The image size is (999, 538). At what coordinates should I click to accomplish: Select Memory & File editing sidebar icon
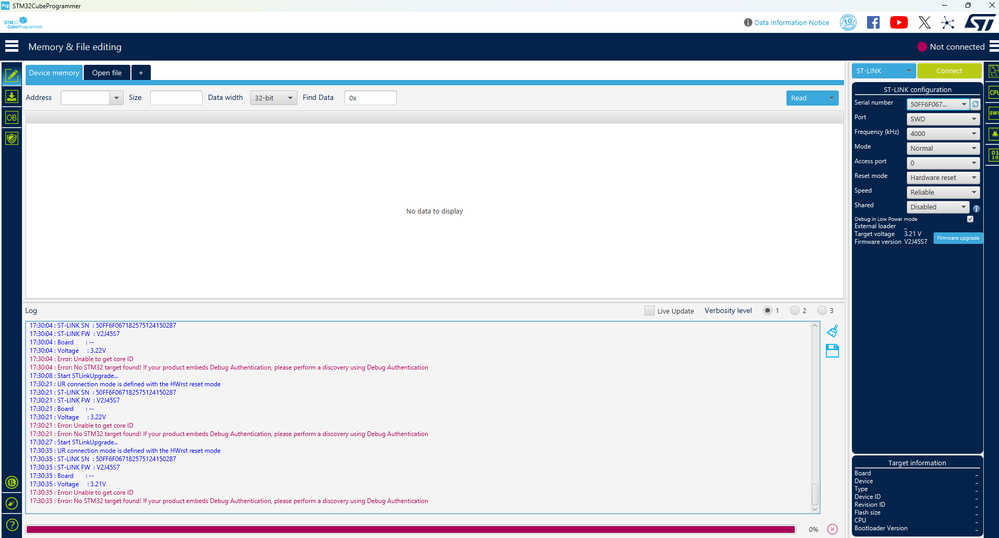point(11,75)
